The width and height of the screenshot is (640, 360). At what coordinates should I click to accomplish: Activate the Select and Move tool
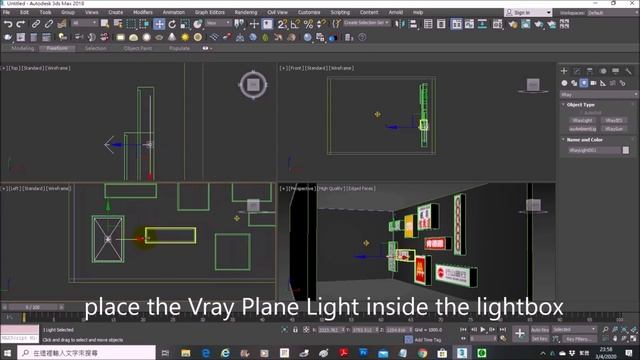[x=159, y=24]
